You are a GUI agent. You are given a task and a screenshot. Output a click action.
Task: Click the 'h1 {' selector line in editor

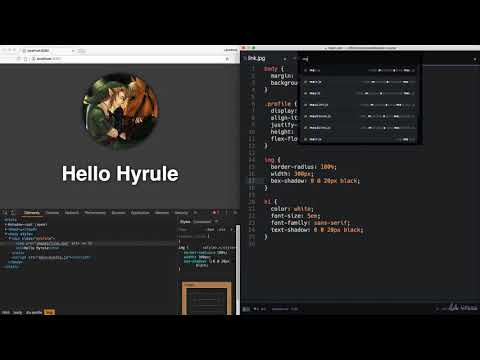coord(270,202)
